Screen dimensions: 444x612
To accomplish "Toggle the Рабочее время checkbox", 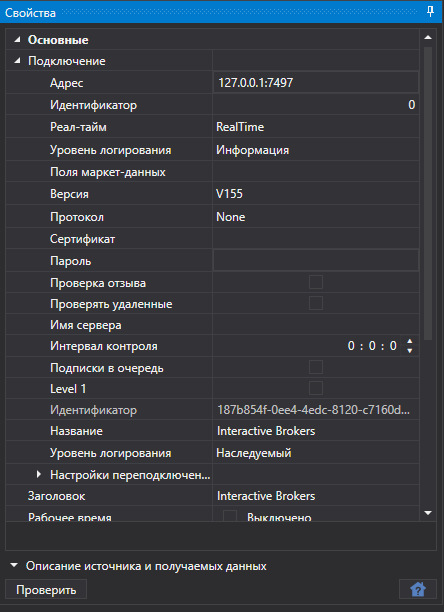I will coord(230,516).
